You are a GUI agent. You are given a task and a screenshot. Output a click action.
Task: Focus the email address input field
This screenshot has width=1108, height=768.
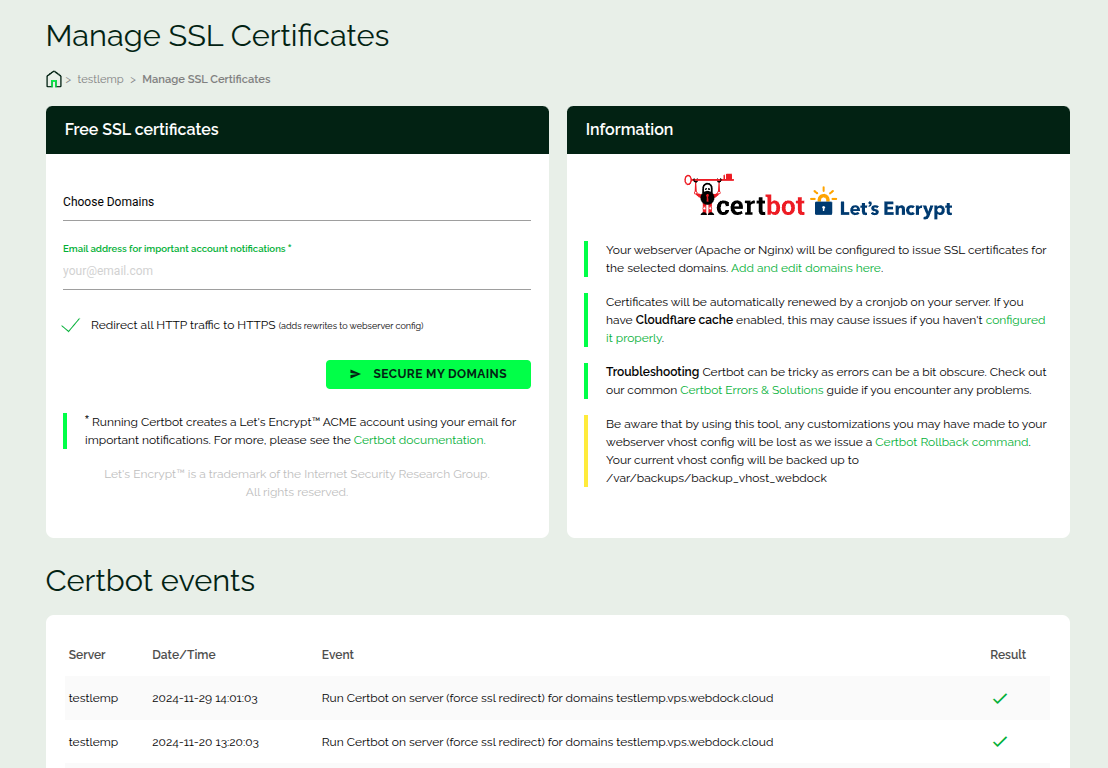pos(296,271)
